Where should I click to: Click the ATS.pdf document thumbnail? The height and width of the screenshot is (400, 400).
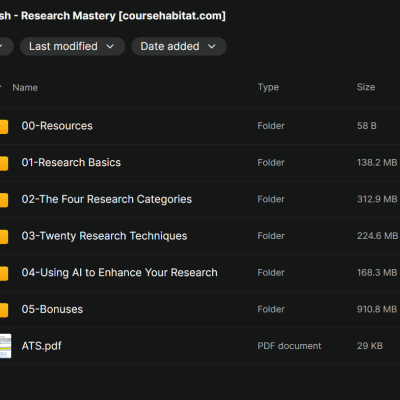(x=5, y=346)
